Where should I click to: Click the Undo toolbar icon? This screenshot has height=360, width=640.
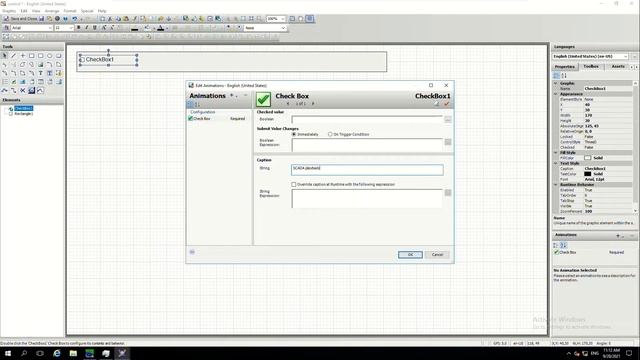pyautogui.click(x=75, y=19)
